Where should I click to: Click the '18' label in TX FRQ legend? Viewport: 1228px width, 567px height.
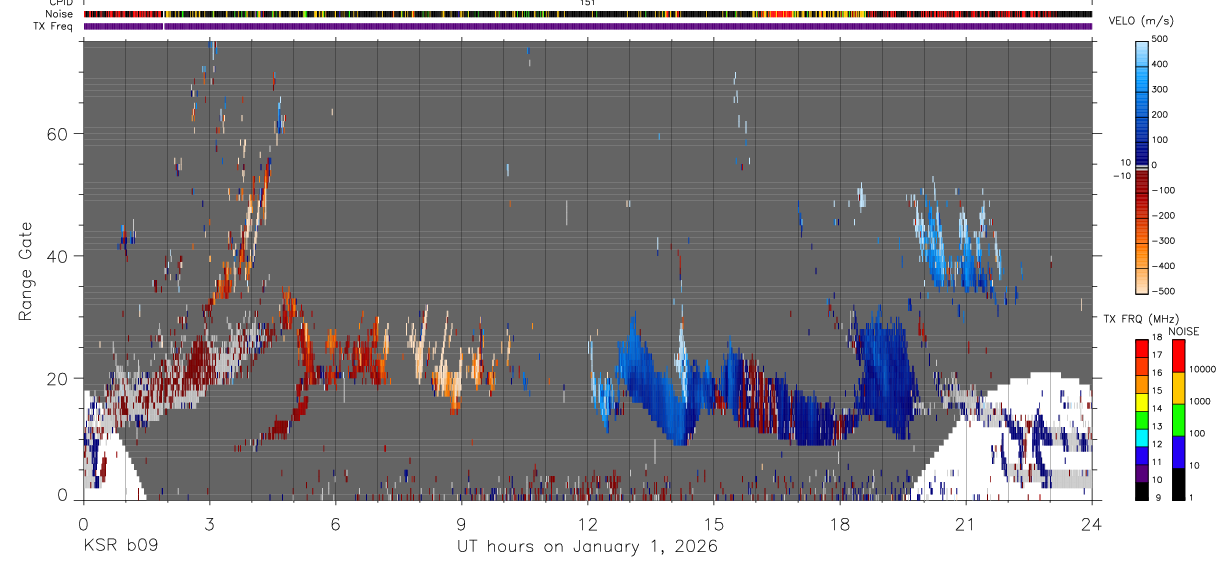pyautogui.click(x=1158, y=338)
